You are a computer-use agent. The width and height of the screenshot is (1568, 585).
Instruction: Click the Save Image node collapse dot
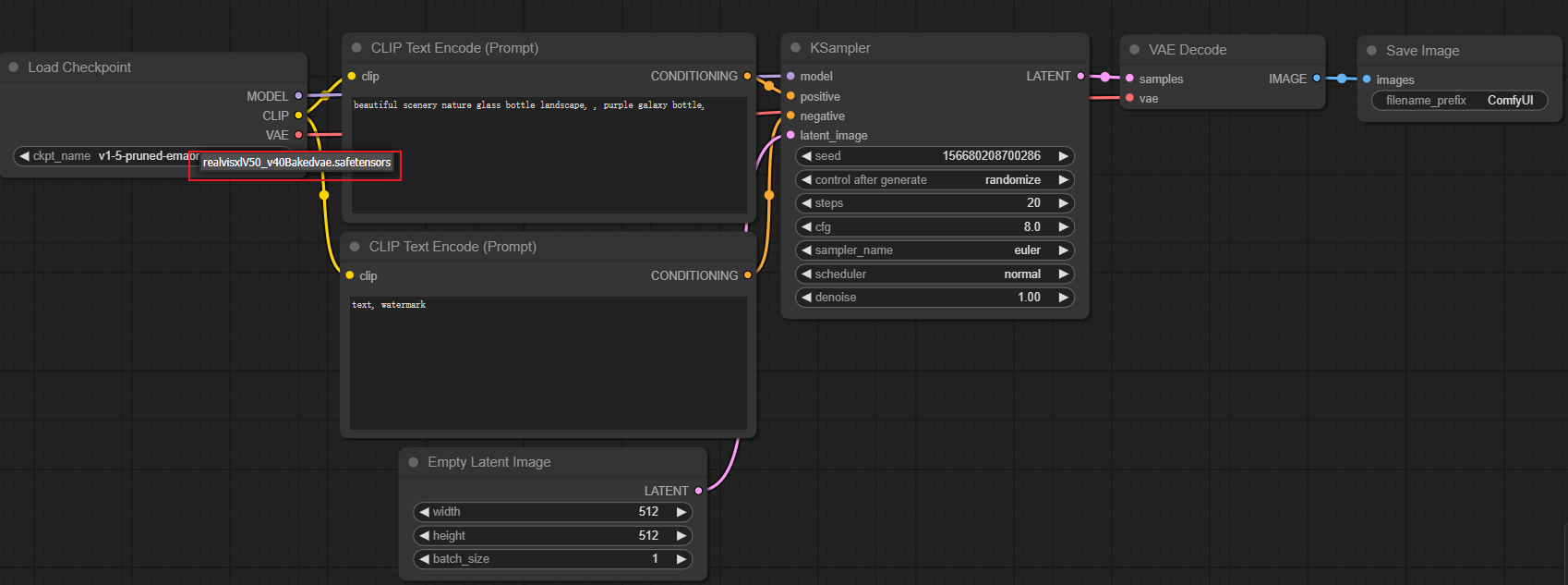[x=1371, y=51]
